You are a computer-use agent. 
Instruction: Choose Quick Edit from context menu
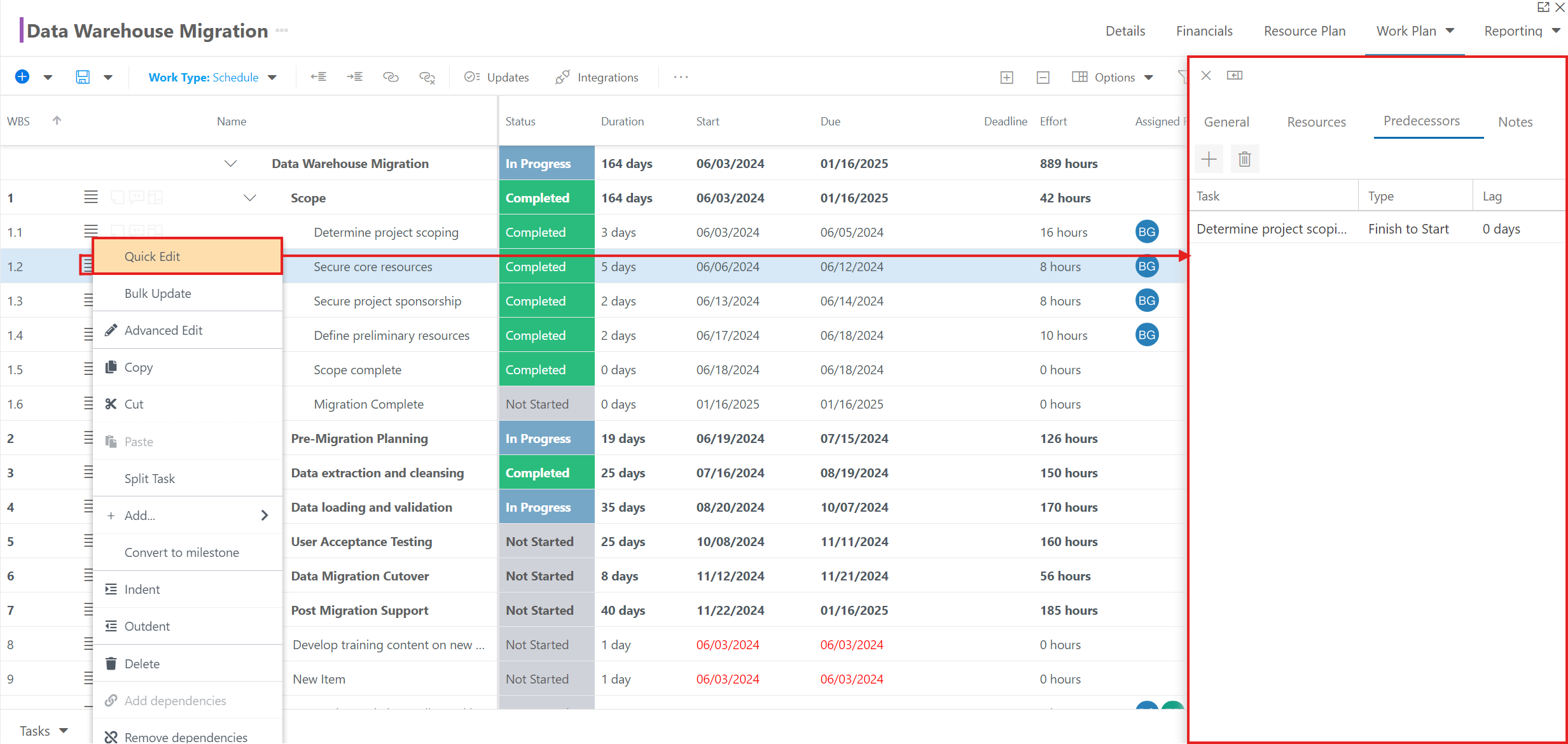pos(188,256)
